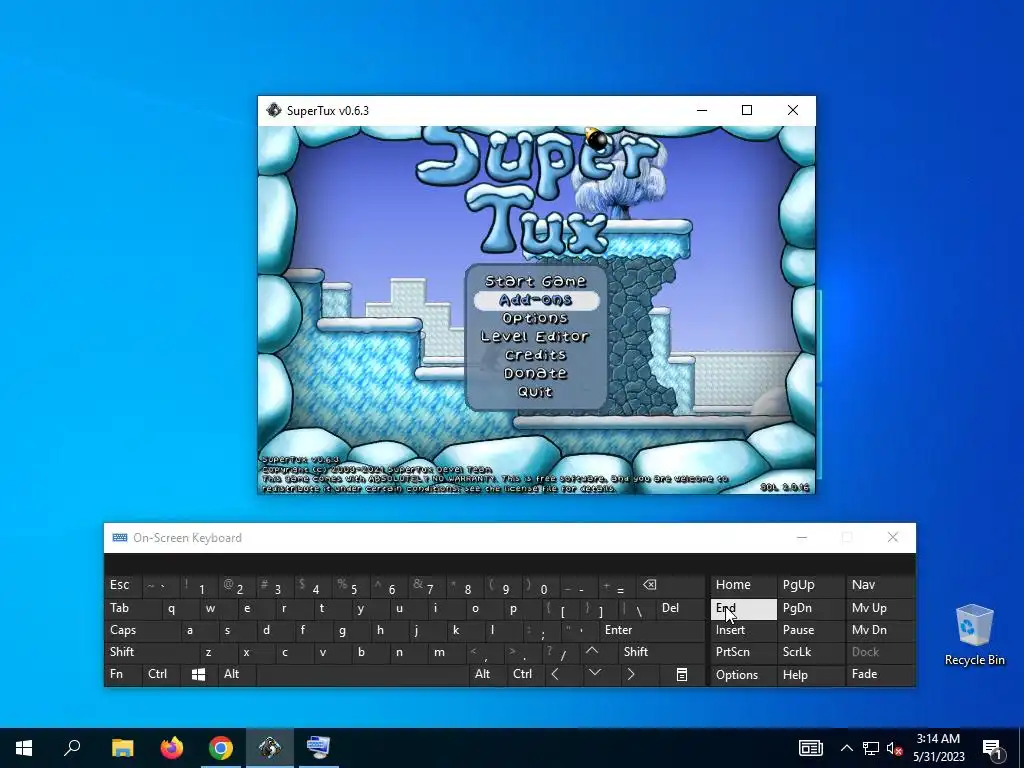The image size is (1024, 768).
Task: Open Options in the SuperTux menu
Action: (536, 318)
